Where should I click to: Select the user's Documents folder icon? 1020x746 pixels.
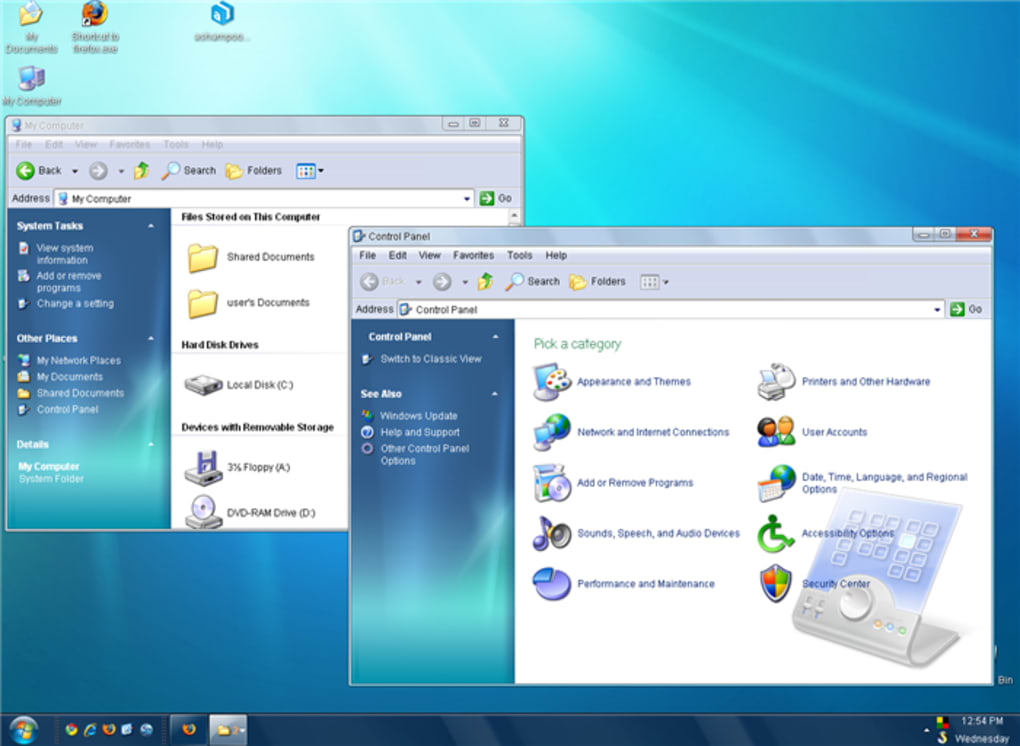[x=203, y=303]
